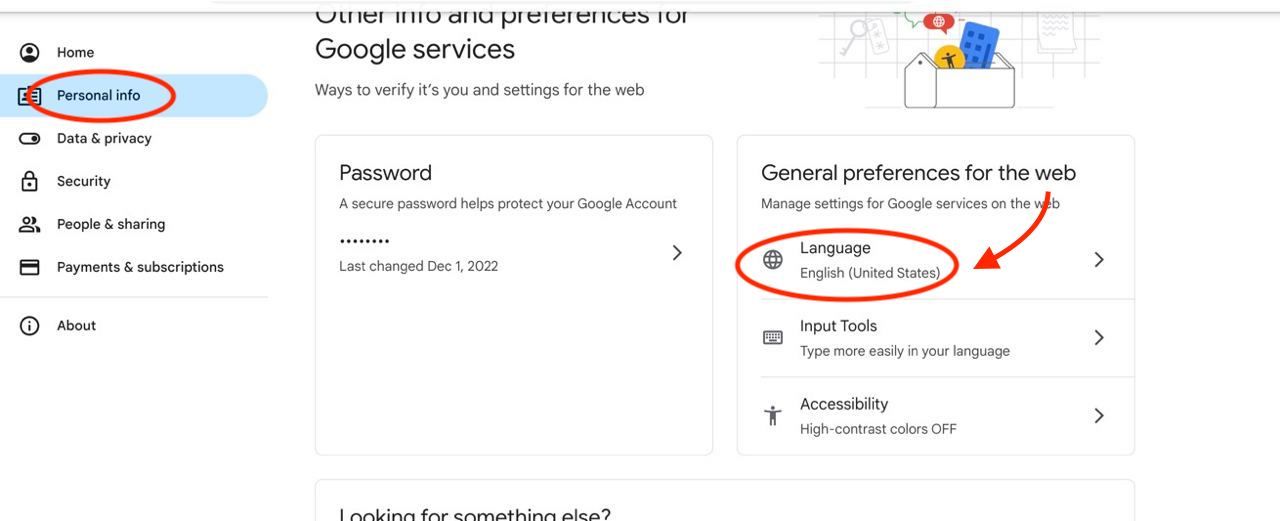The height and width of the screenshot is (521, 1280).
Task: Click the Home person icon in sidebar
Action: (30, 53)
